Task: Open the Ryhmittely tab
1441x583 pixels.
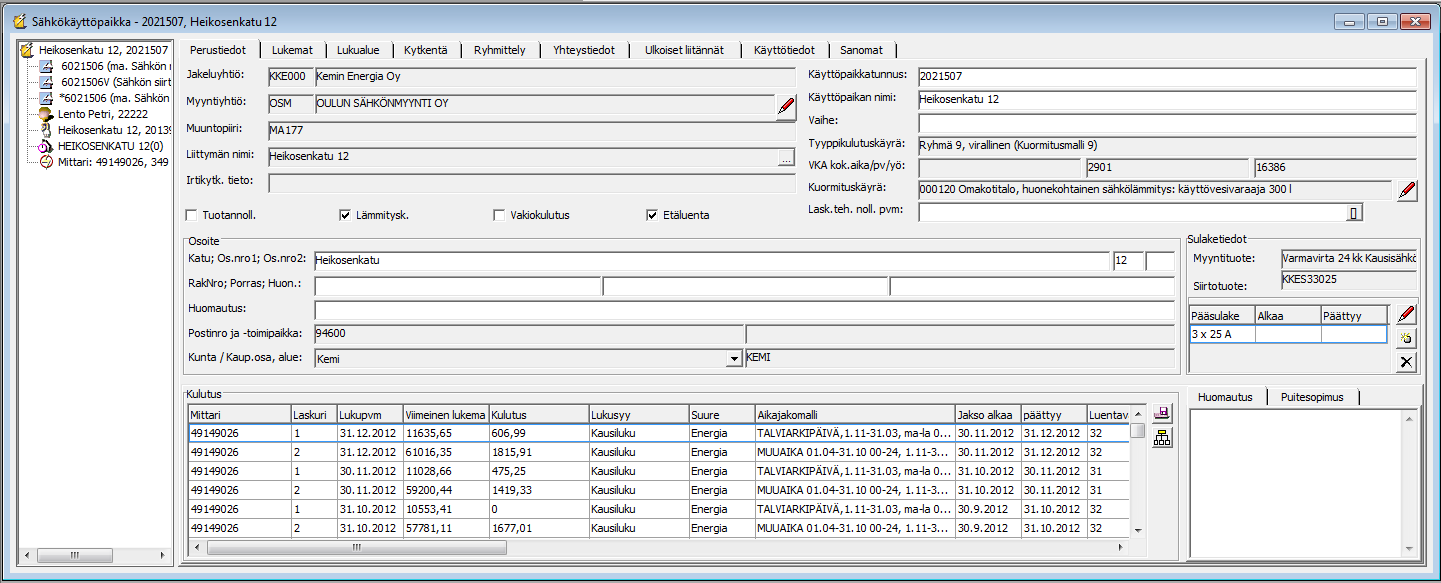Action: tap(500, 50)
